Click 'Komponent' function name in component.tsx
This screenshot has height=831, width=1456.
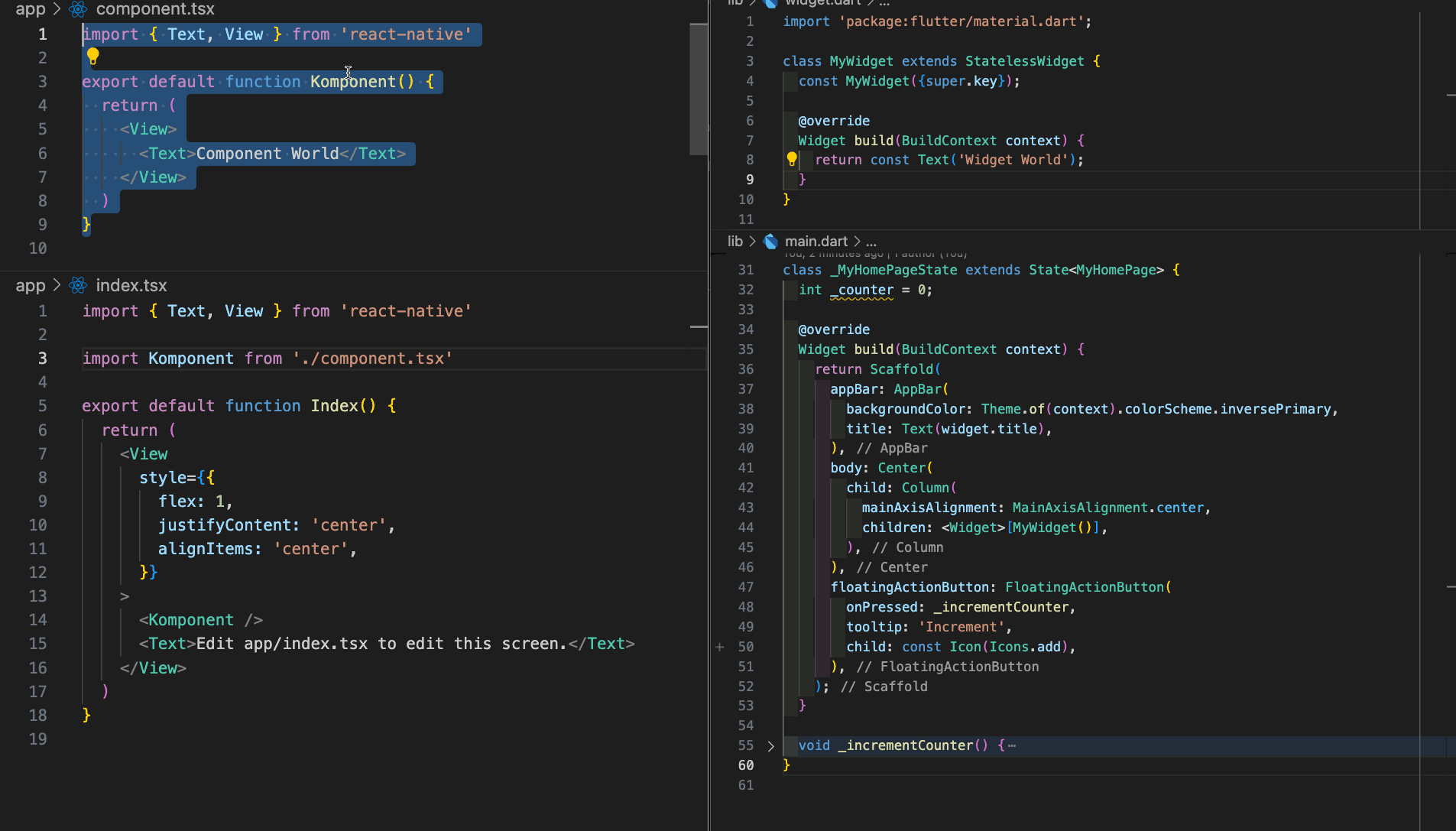click(x=353, y=82)
